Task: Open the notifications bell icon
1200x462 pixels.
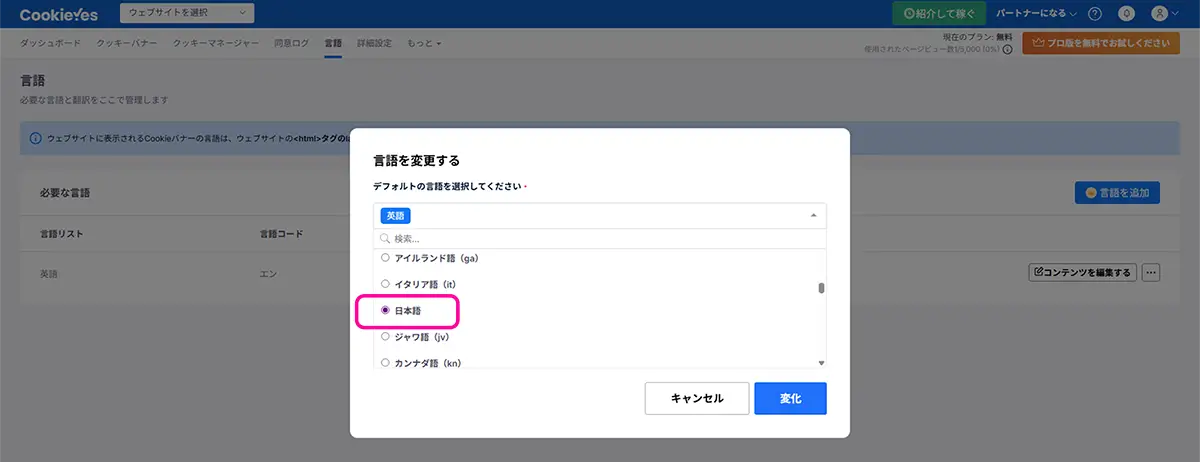Action: point(1127,14)
